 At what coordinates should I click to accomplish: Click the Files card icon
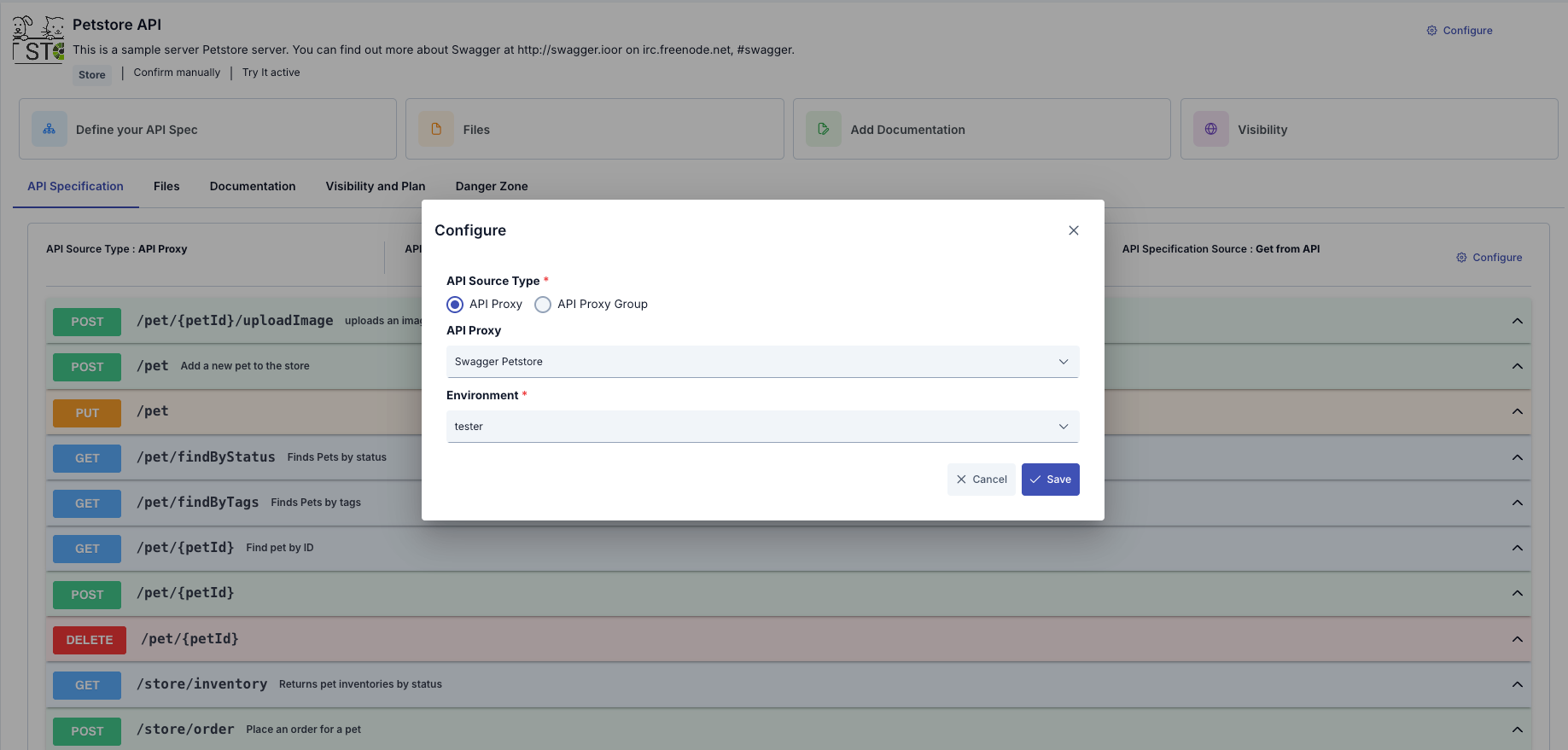click(x=436, y=129)
